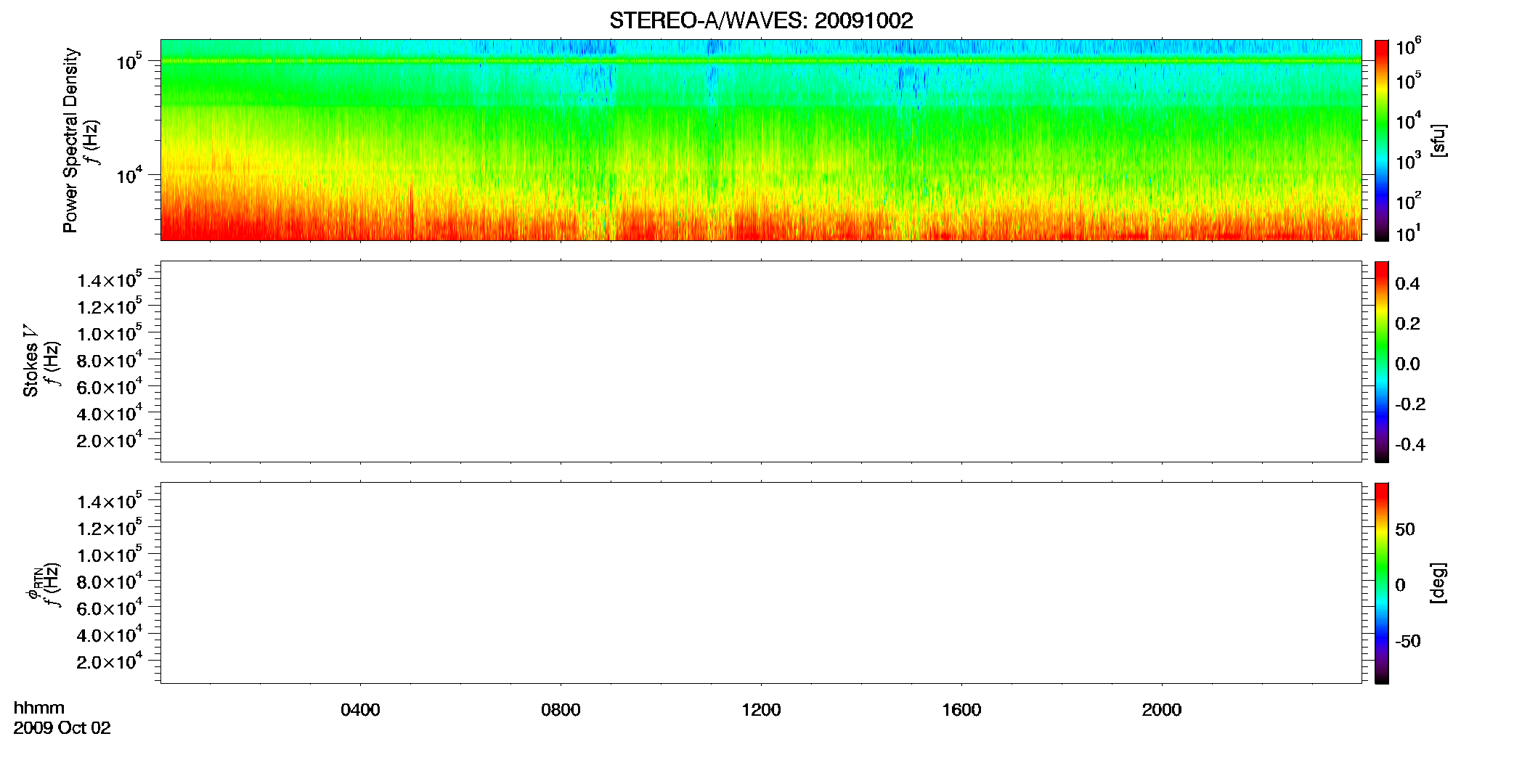Select the 2000 time axis label
1522x784 pixels.
coord(1162,710)
